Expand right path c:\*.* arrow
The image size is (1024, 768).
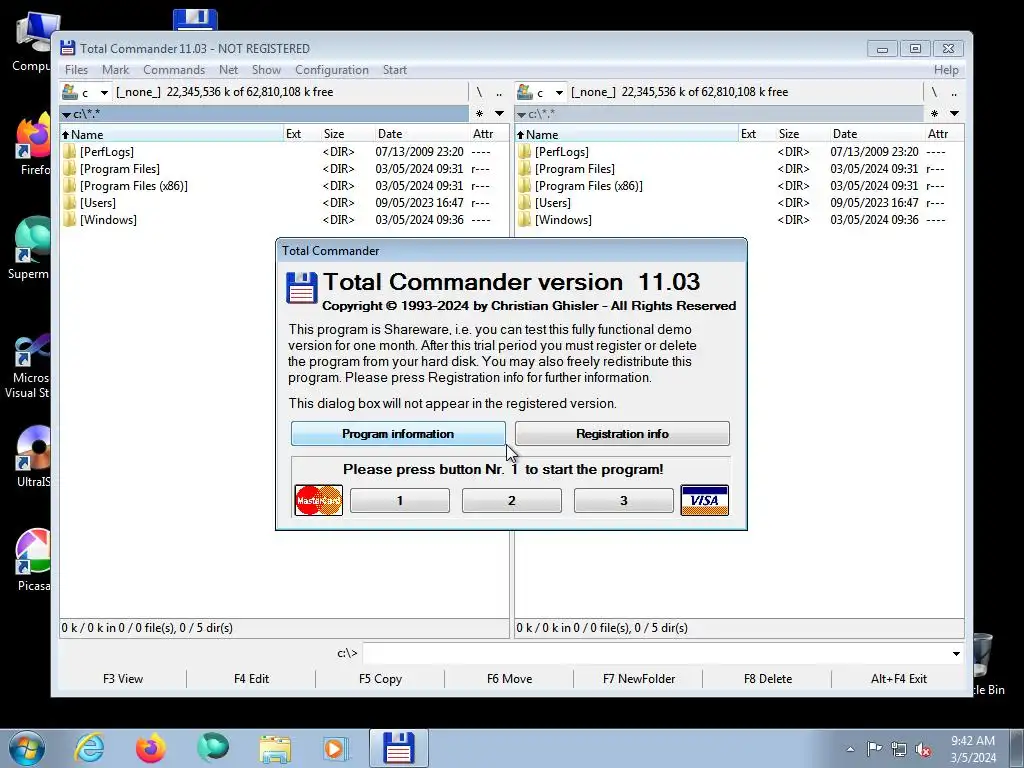pos(521,115)
